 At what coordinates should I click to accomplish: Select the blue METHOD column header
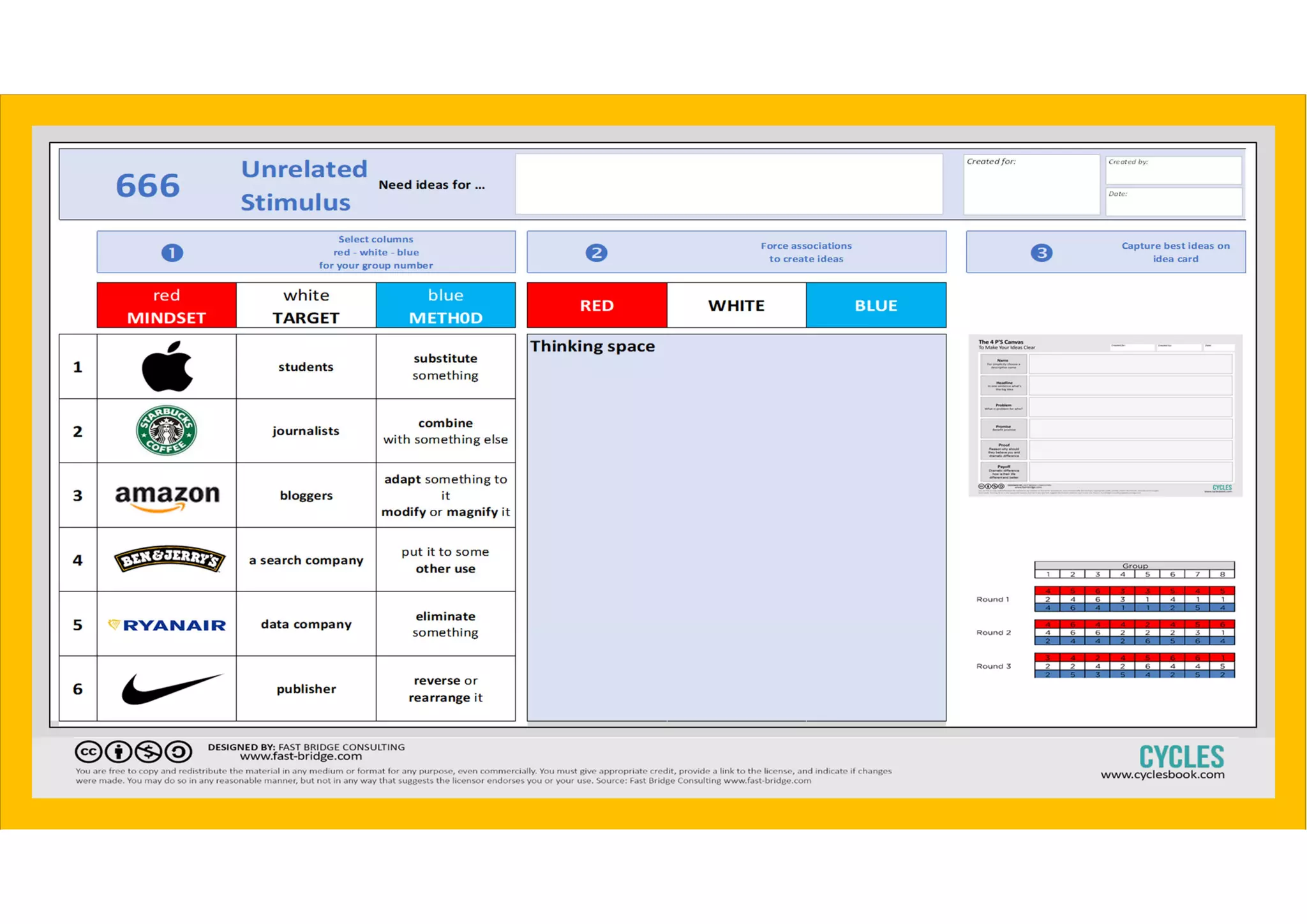(445, 306)
